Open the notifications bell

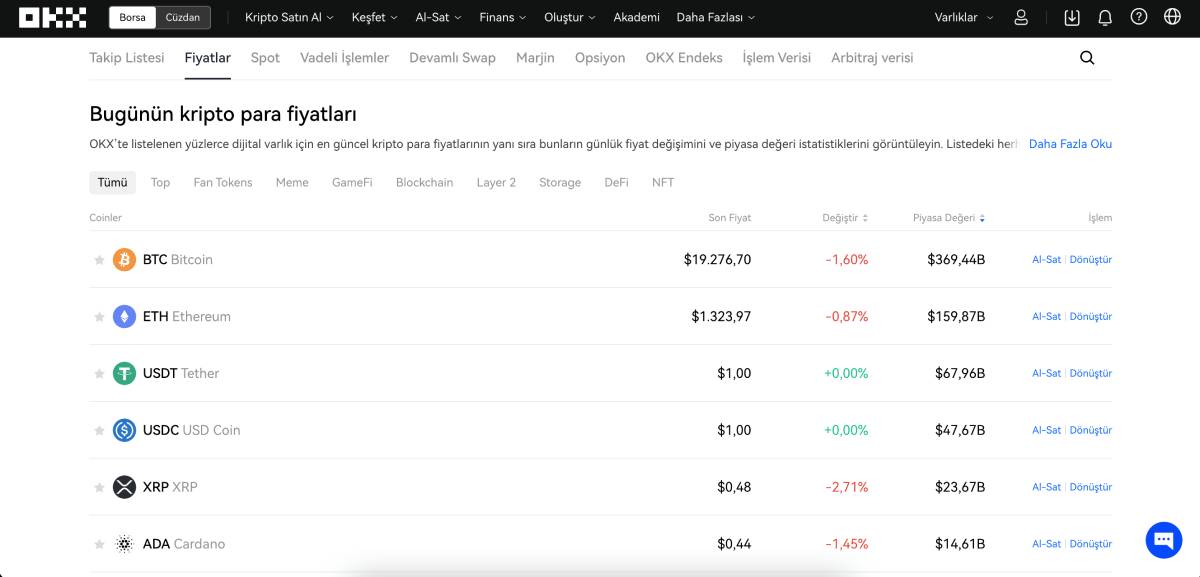1105,17
